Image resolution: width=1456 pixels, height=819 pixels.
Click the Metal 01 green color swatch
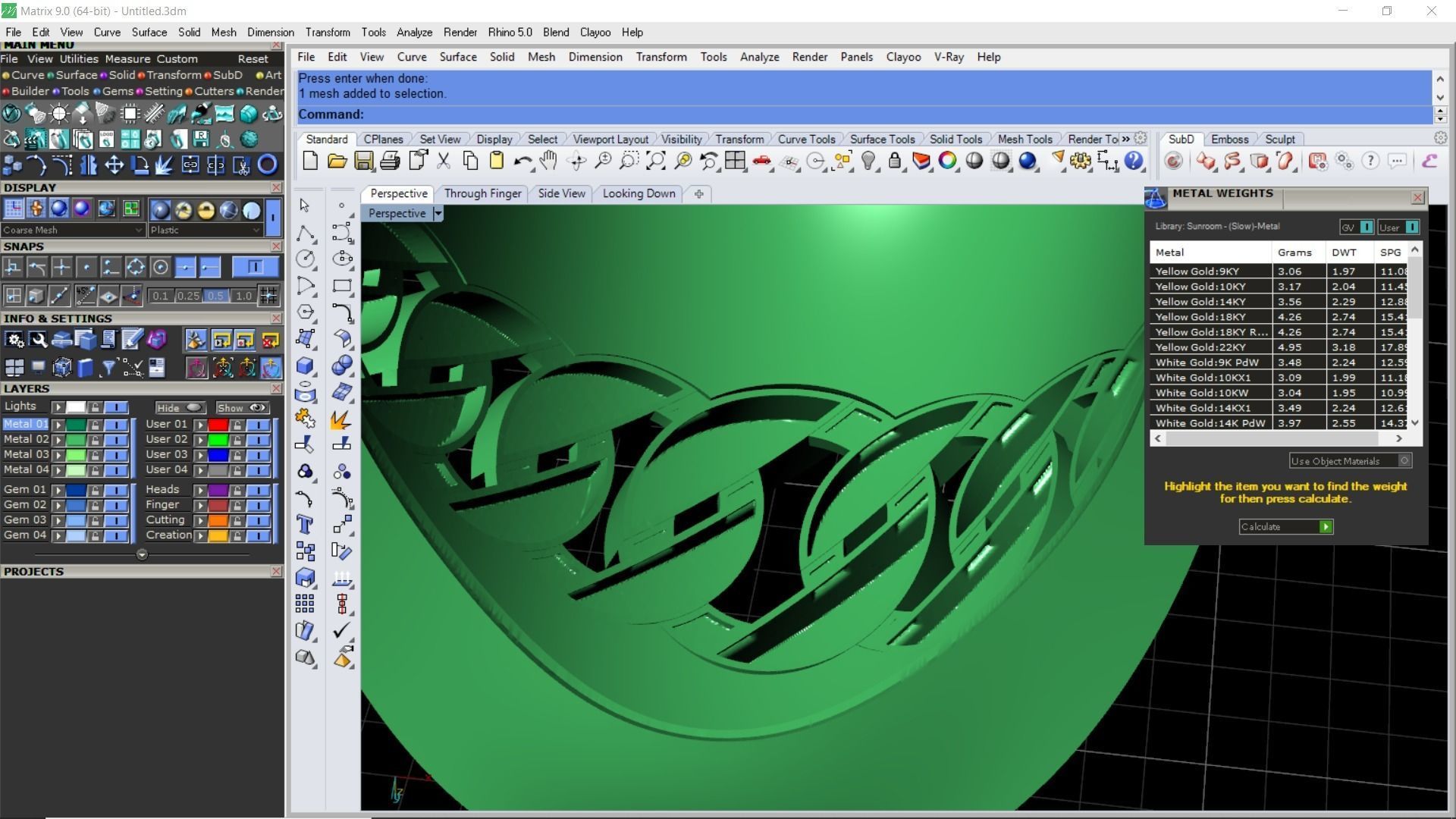76,425
